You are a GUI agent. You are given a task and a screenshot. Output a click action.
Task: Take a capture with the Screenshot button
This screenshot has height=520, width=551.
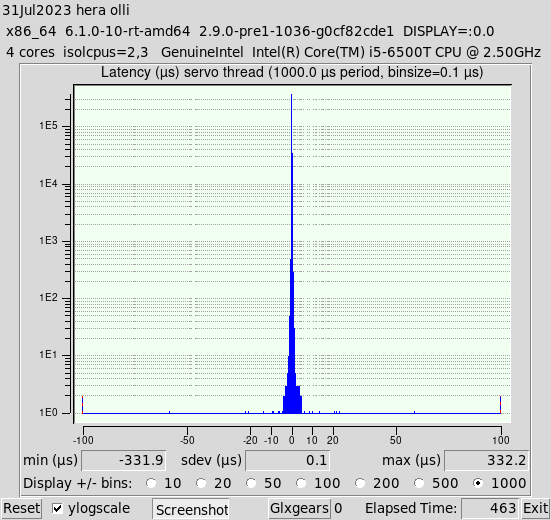point(191,509)
